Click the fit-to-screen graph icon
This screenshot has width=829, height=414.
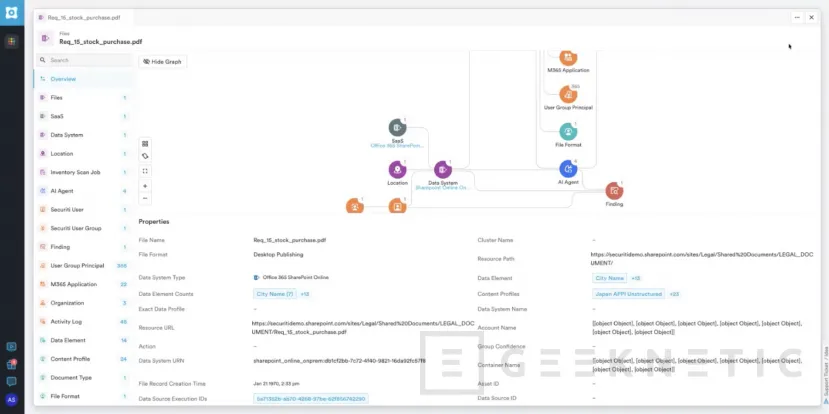coord(145,171)
